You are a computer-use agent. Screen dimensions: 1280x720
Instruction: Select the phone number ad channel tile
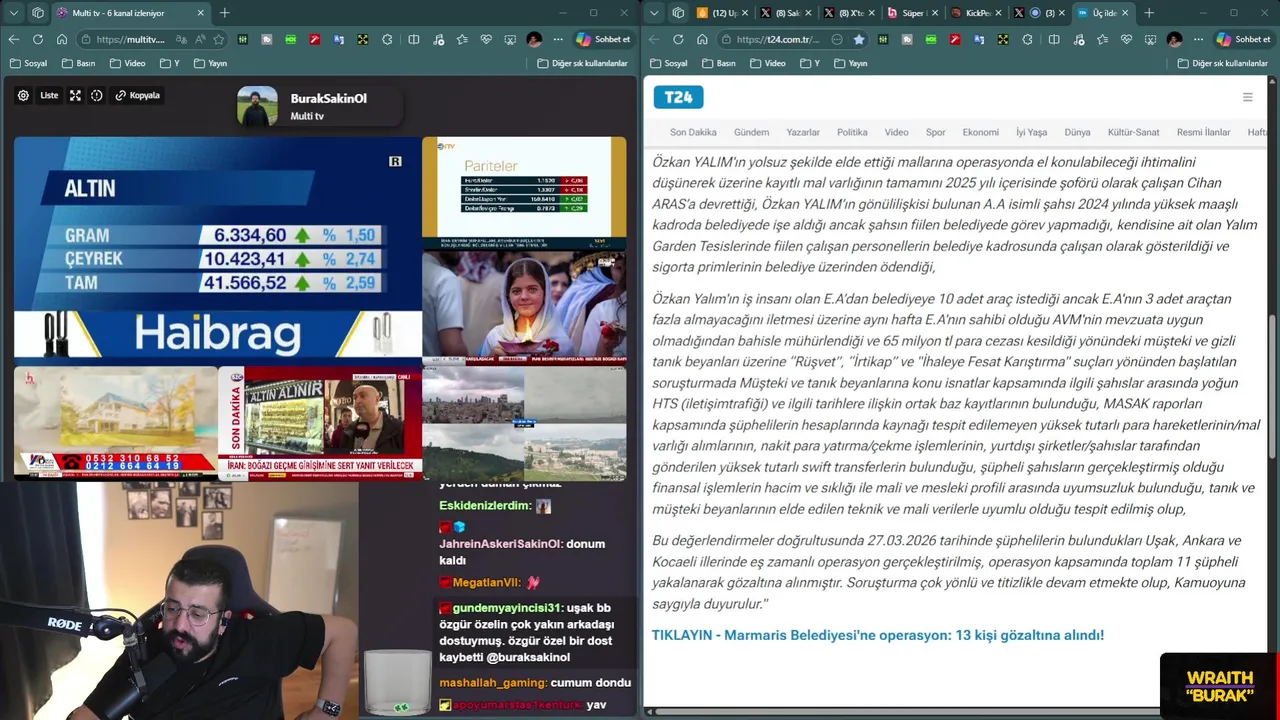(x=116, y=424)
